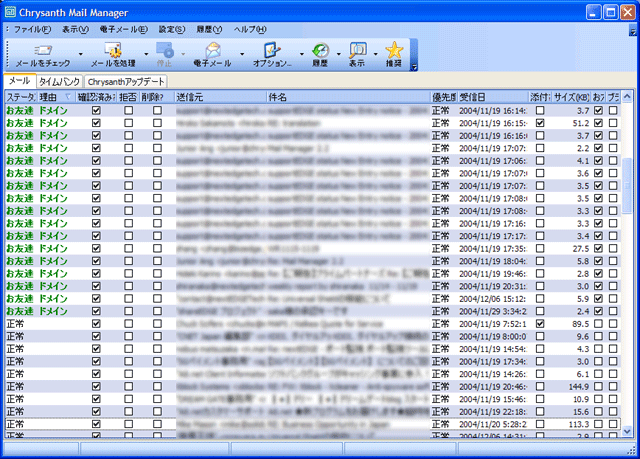Click the vertical scrollbar down arrow
Image resolution: width=640 pixels, height=459 pixels.
[x=627, y=431]
